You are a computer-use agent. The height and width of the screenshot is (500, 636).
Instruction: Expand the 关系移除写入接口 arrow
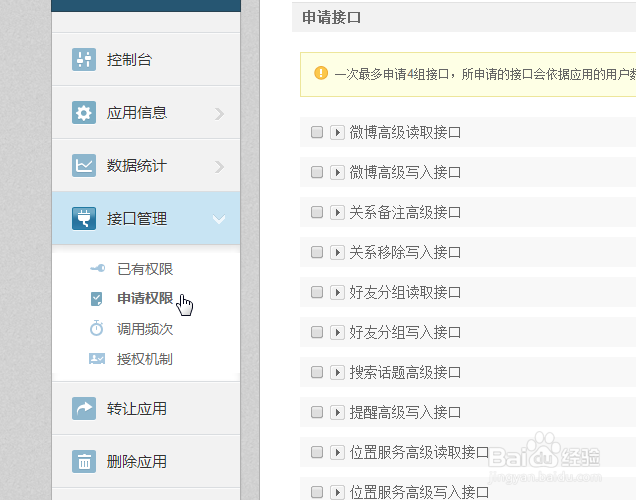(x=337, y=252)
